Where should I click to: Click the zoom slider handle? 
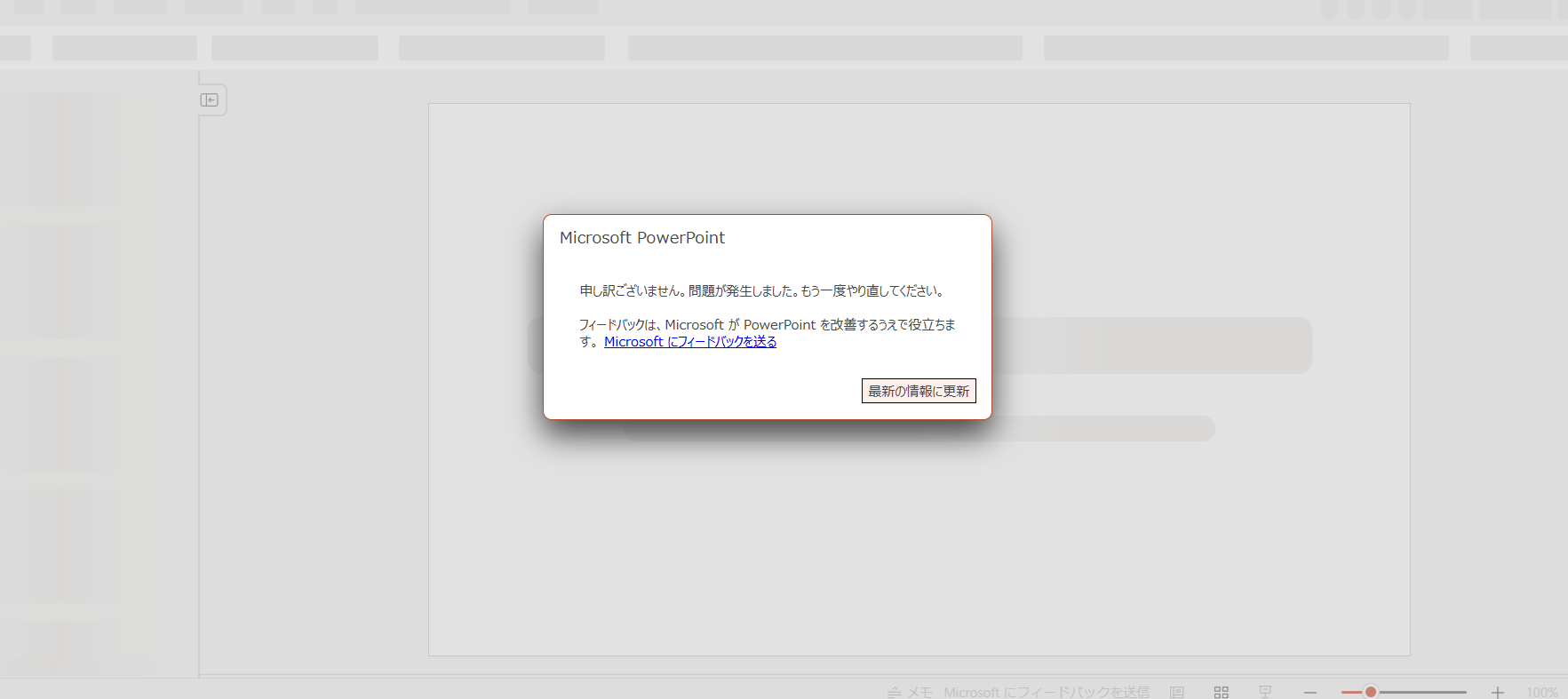(1371, 692)
